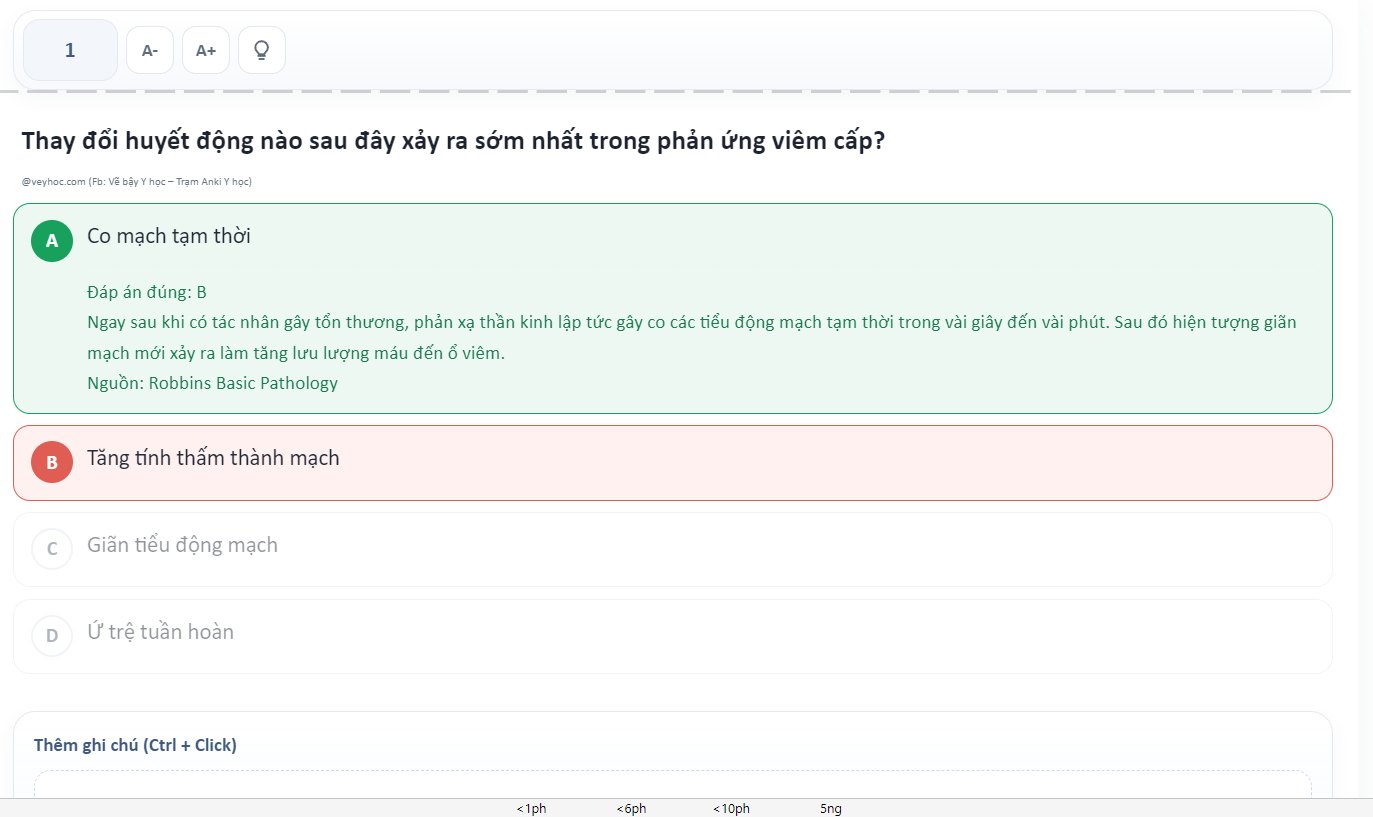Click the veyhoc.com source credit text

[136, 182]
